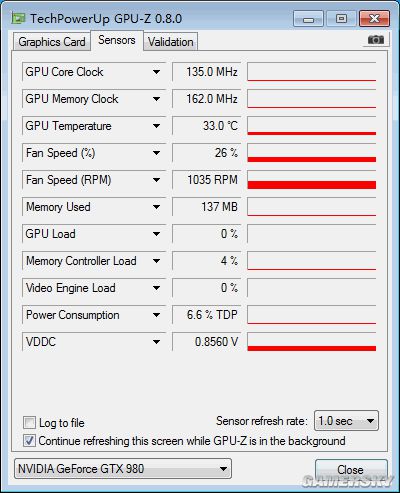Click the 33.0 °C temperature value field

(206, 126)
